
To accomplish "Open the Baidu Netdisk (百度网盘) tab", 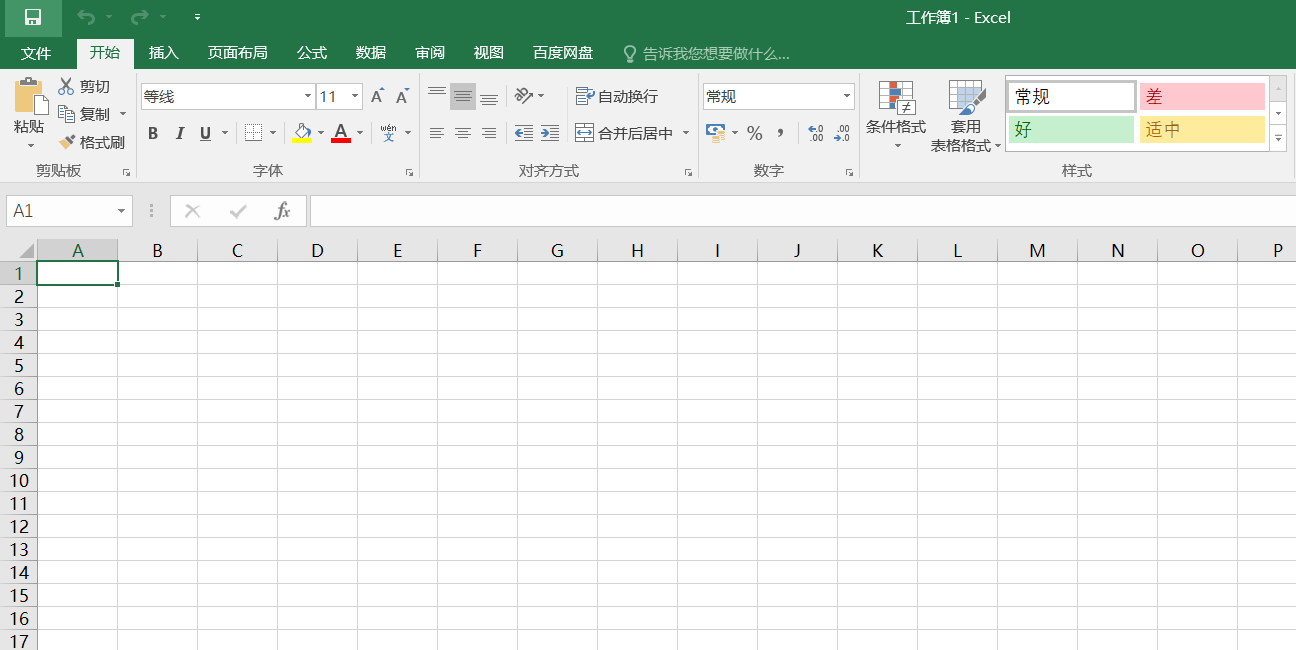I will pos(563,53).
